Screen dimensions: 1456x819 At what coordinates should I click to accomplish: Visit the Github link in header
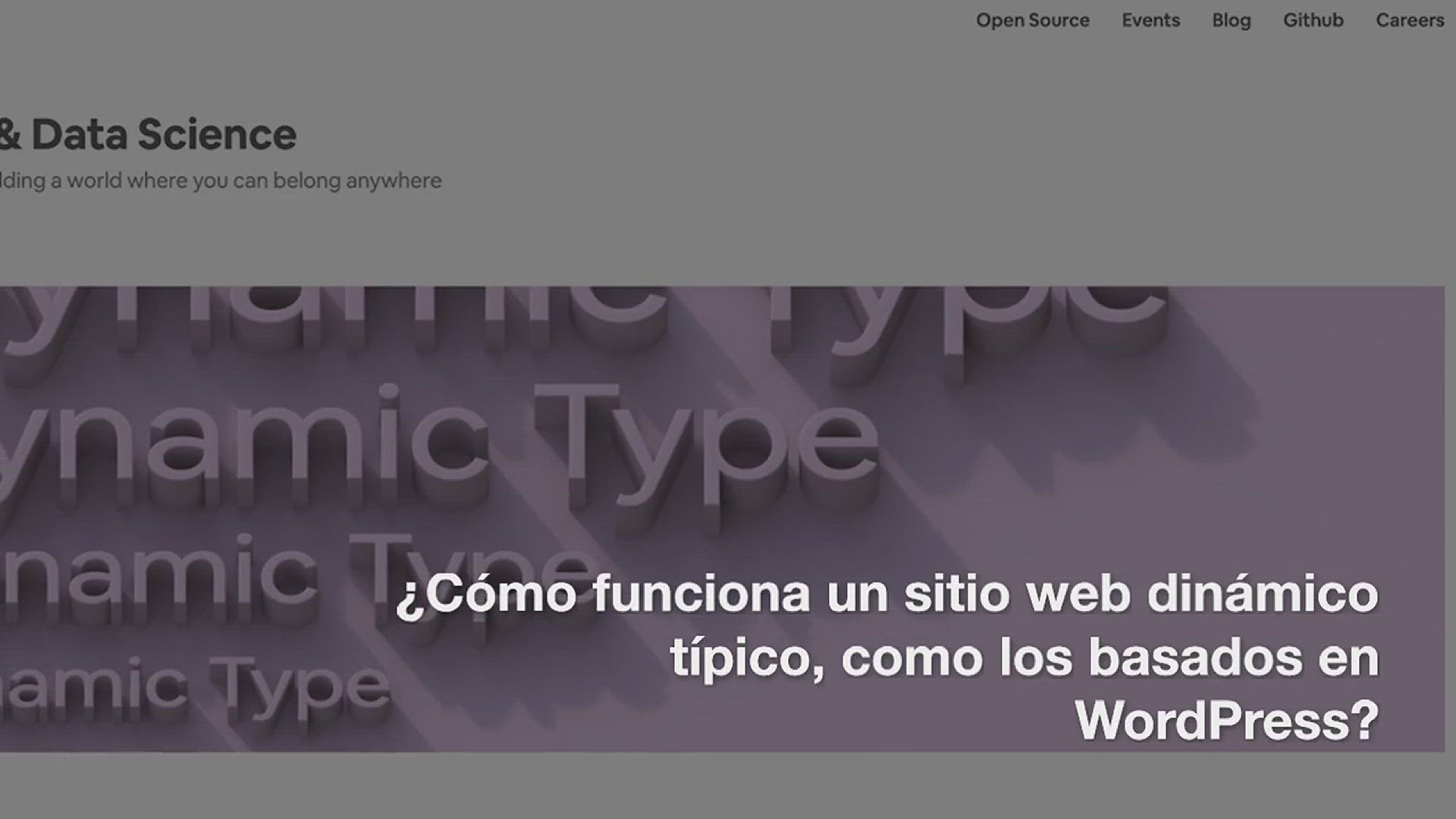click(1313, 20)
